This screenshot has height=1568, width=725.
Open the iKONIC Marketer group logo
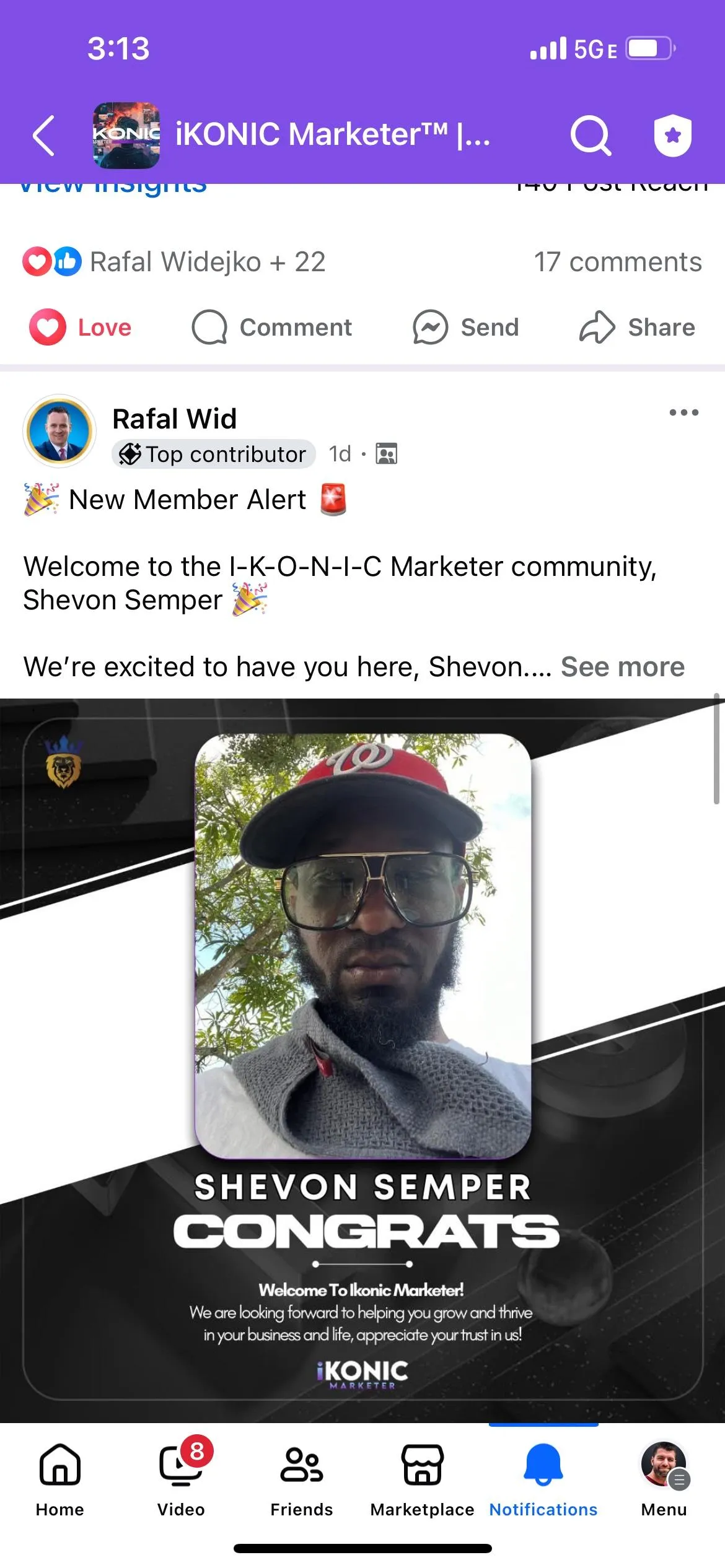pos(126,135)
